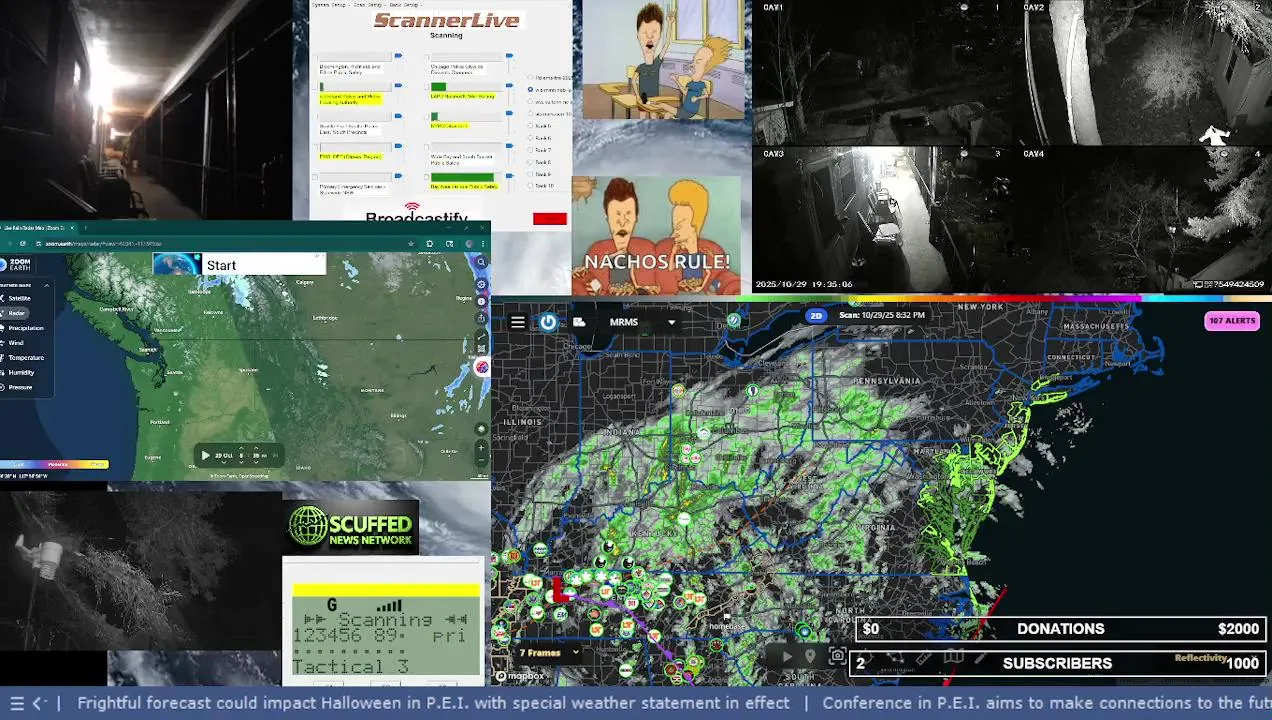Open ScannerLive System Setup menu

tap(329, 5)
